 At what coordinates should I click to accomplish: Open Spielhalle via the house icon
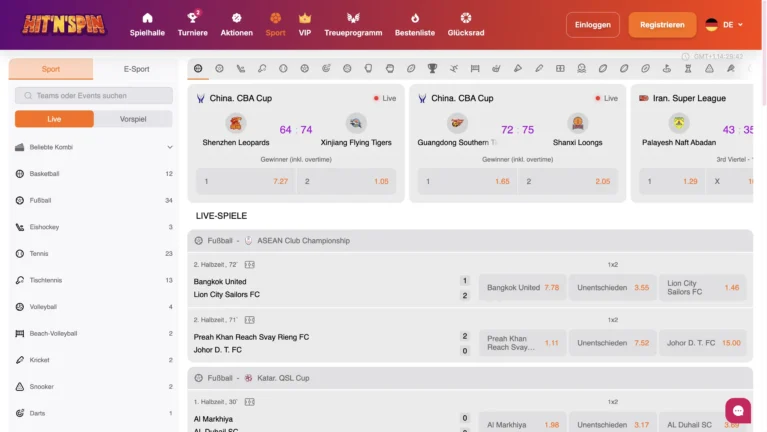(x=147, y=19)
